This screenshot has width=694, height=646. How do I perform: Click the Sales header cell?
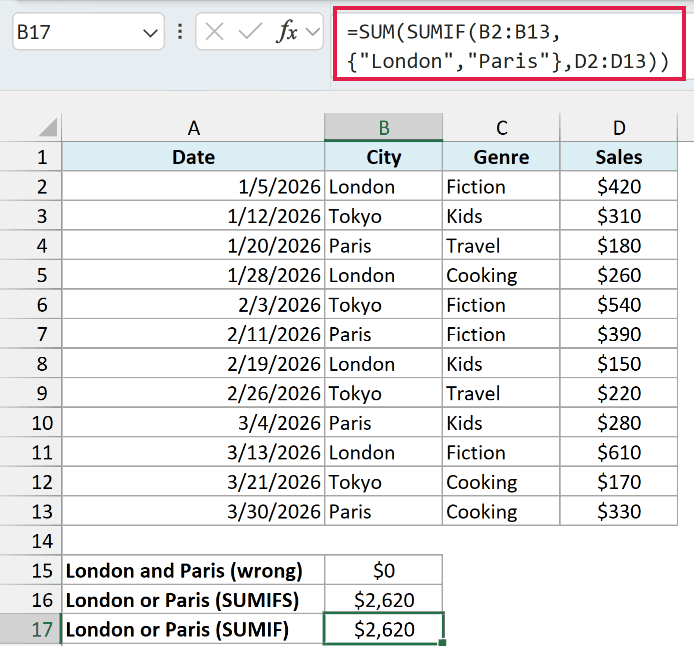tap(619, 157)
